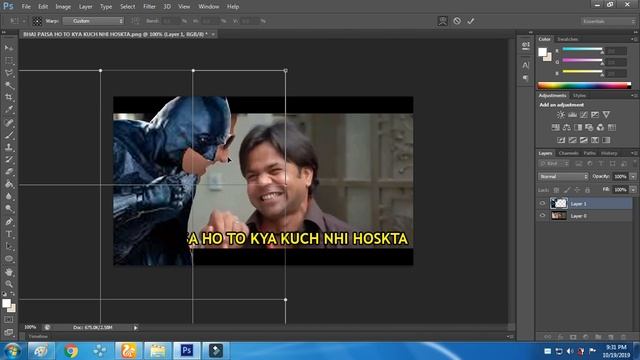Add a Levels adjustment
The height and width of the screenshot is (360, 640).
point(572,115)
